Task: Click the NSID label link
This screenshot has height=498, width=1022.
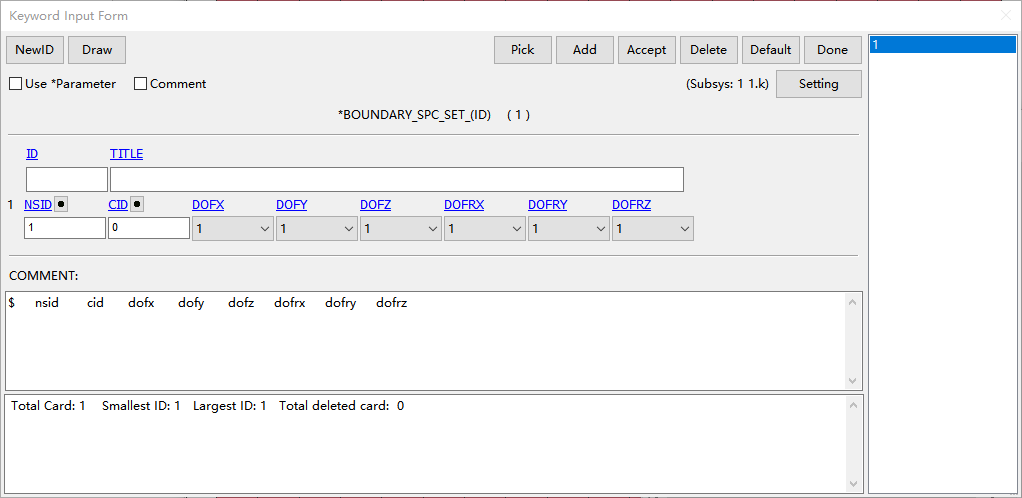Action: [38, 205]
